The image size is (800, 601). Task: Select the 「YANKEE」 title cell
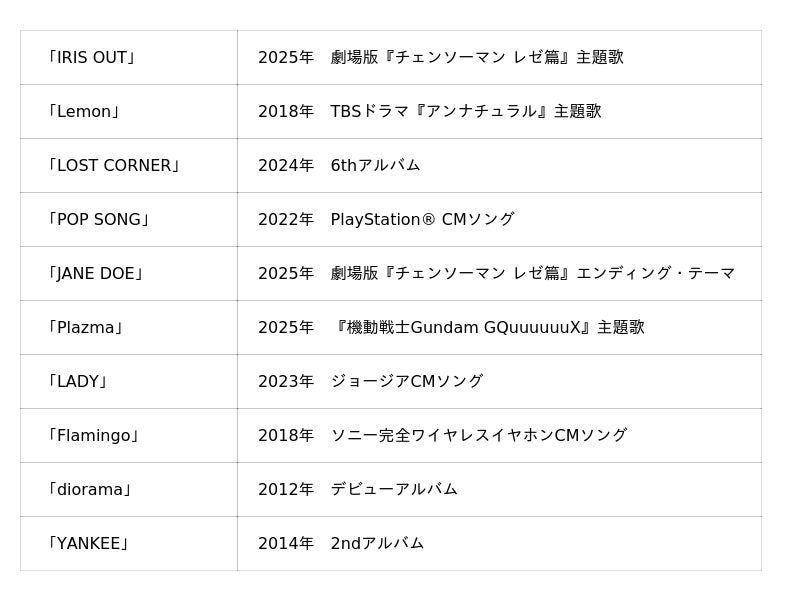(88, 544)
